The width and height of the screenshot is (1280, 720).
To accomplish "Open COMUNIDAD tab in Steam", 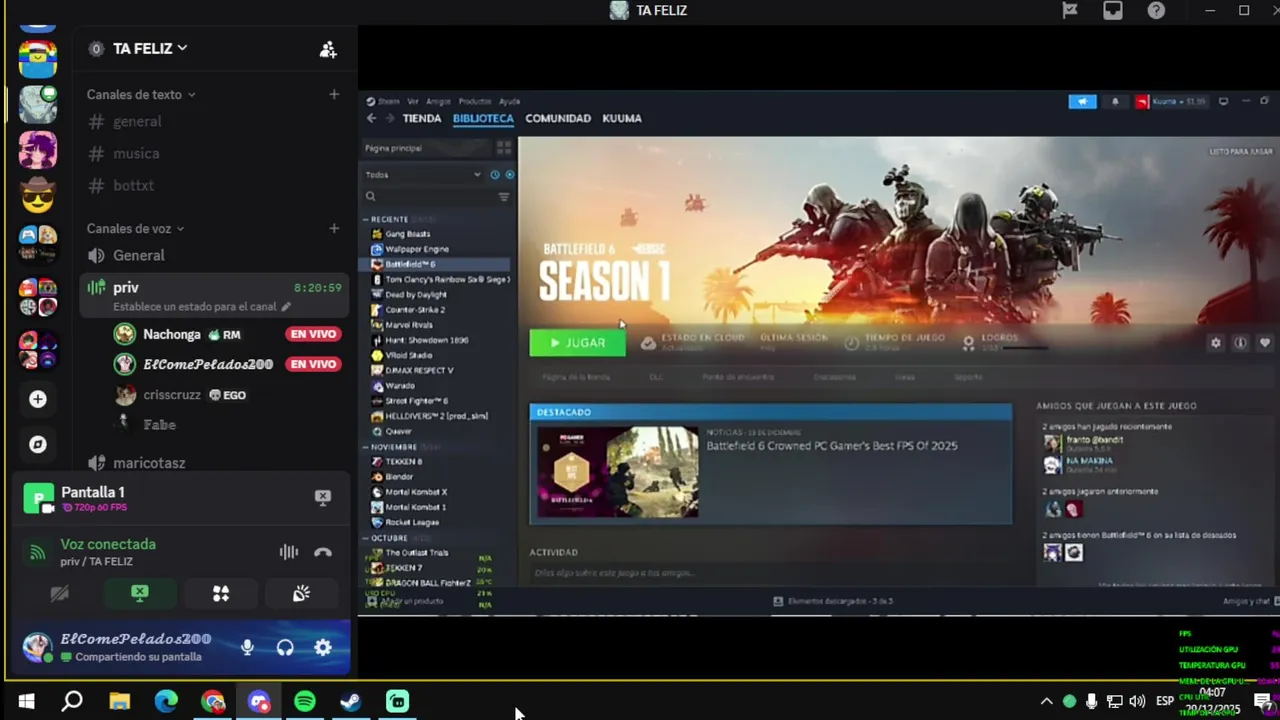I will [558, 118].
